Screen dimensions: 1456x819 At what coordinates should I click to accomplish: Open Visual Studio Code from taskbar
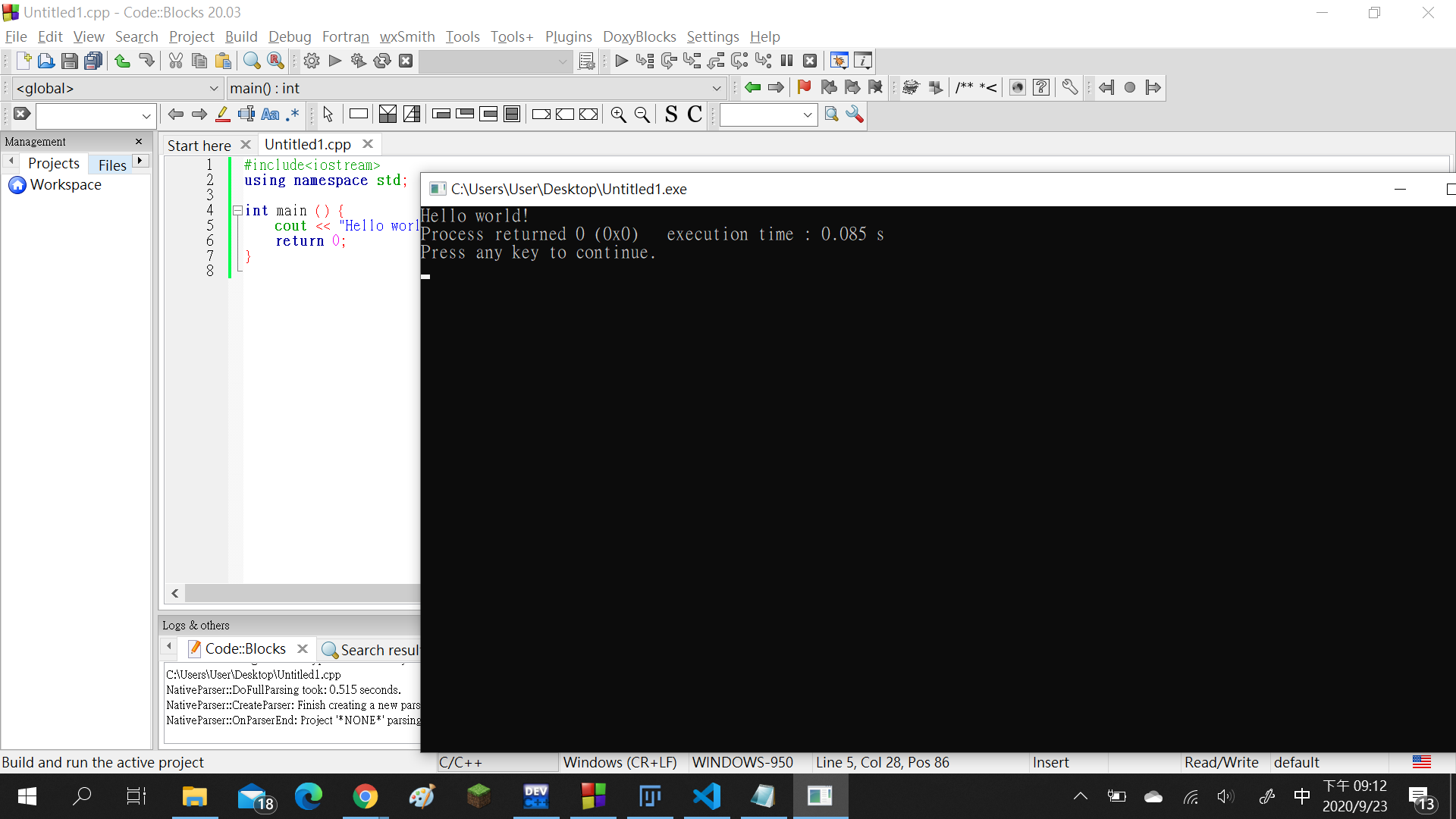coord(706,796)
